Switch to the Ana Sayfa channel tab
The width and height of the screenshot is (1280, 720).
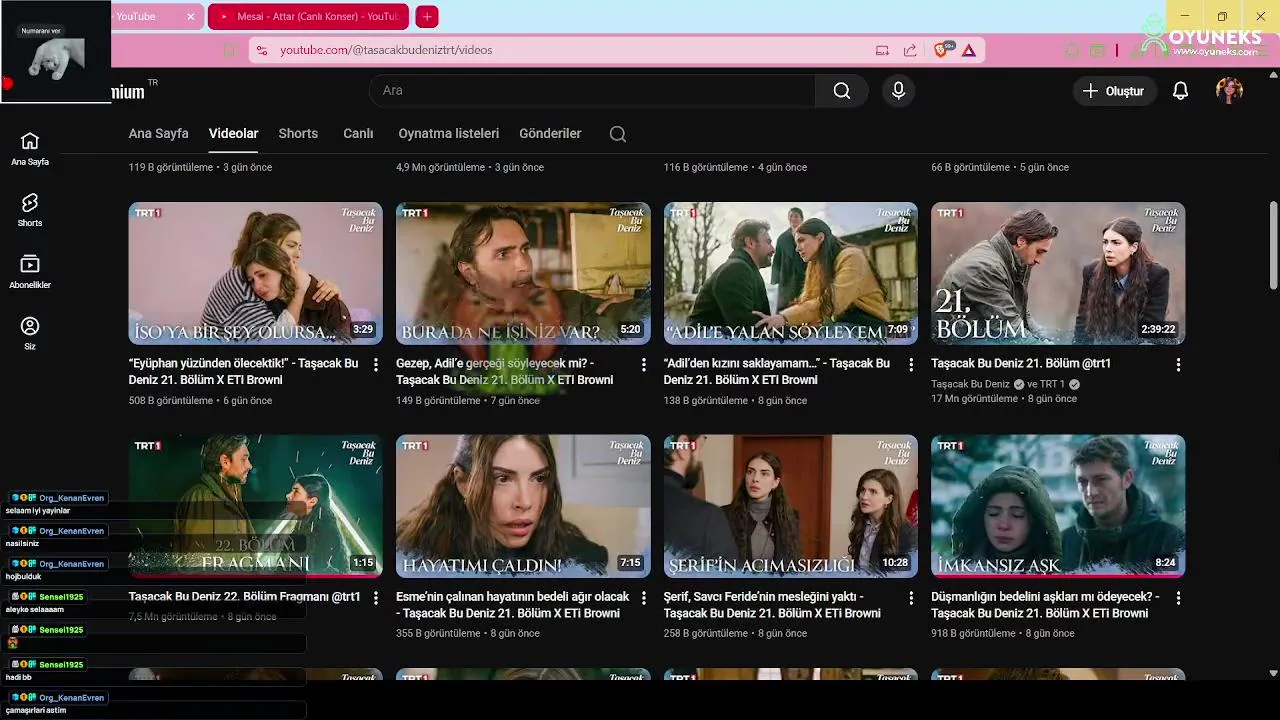[x=158, y=134]
